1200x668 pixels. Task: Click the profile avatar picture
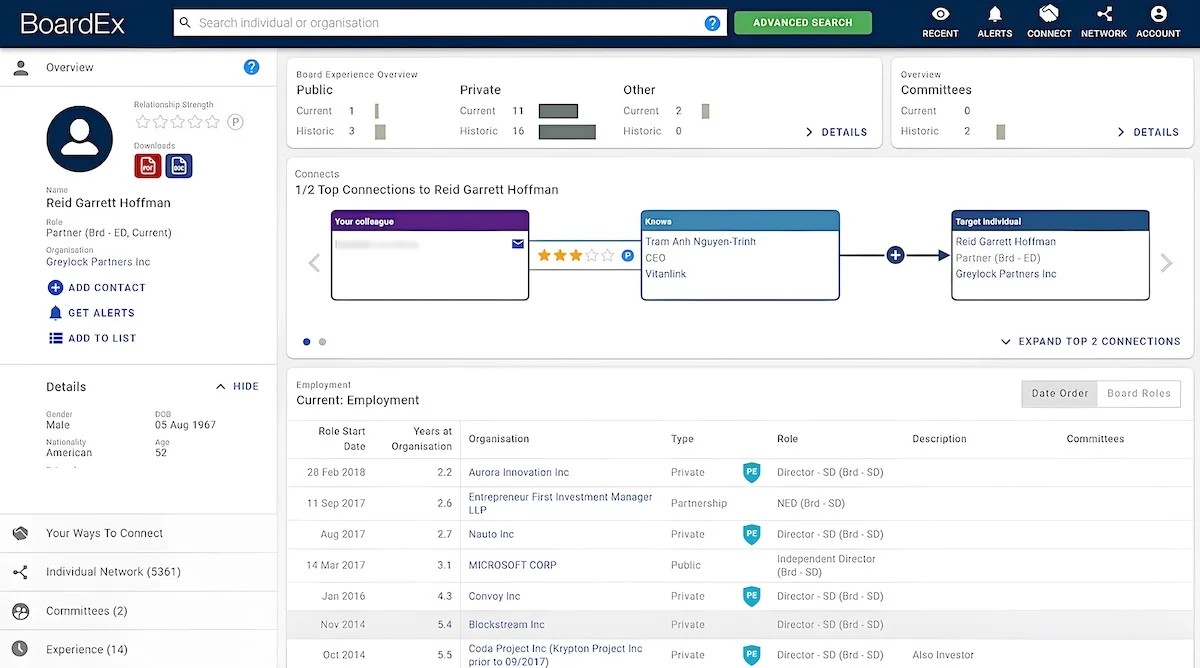click(x=80, y=139)
